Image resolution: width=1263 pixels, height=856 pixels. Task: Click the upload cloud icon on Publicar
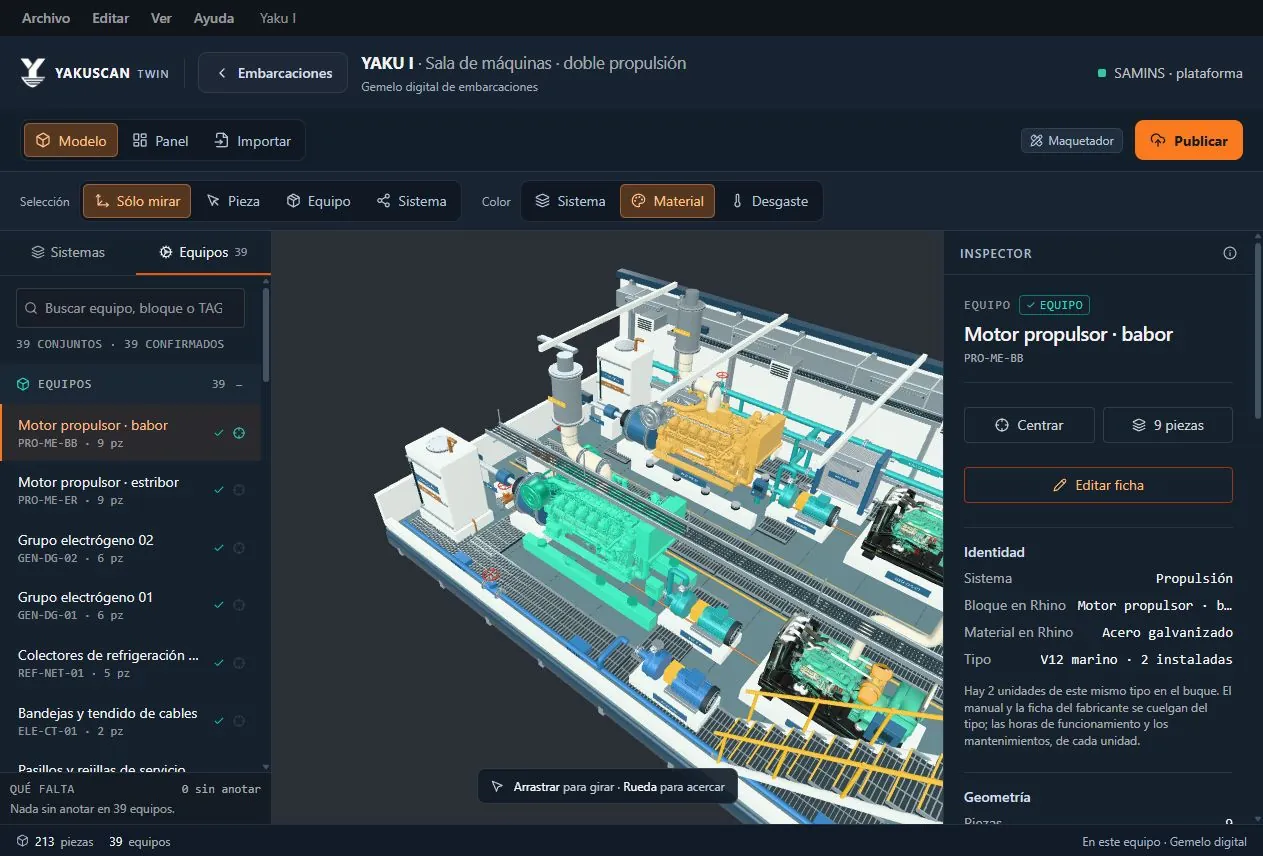1158,141
